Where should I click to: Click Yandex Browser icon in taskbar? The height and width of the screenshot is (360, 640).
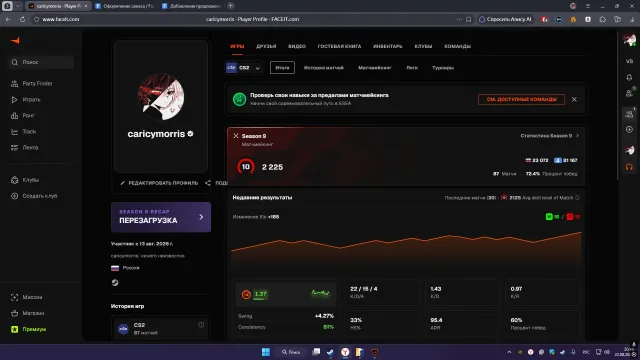(345, 352)
